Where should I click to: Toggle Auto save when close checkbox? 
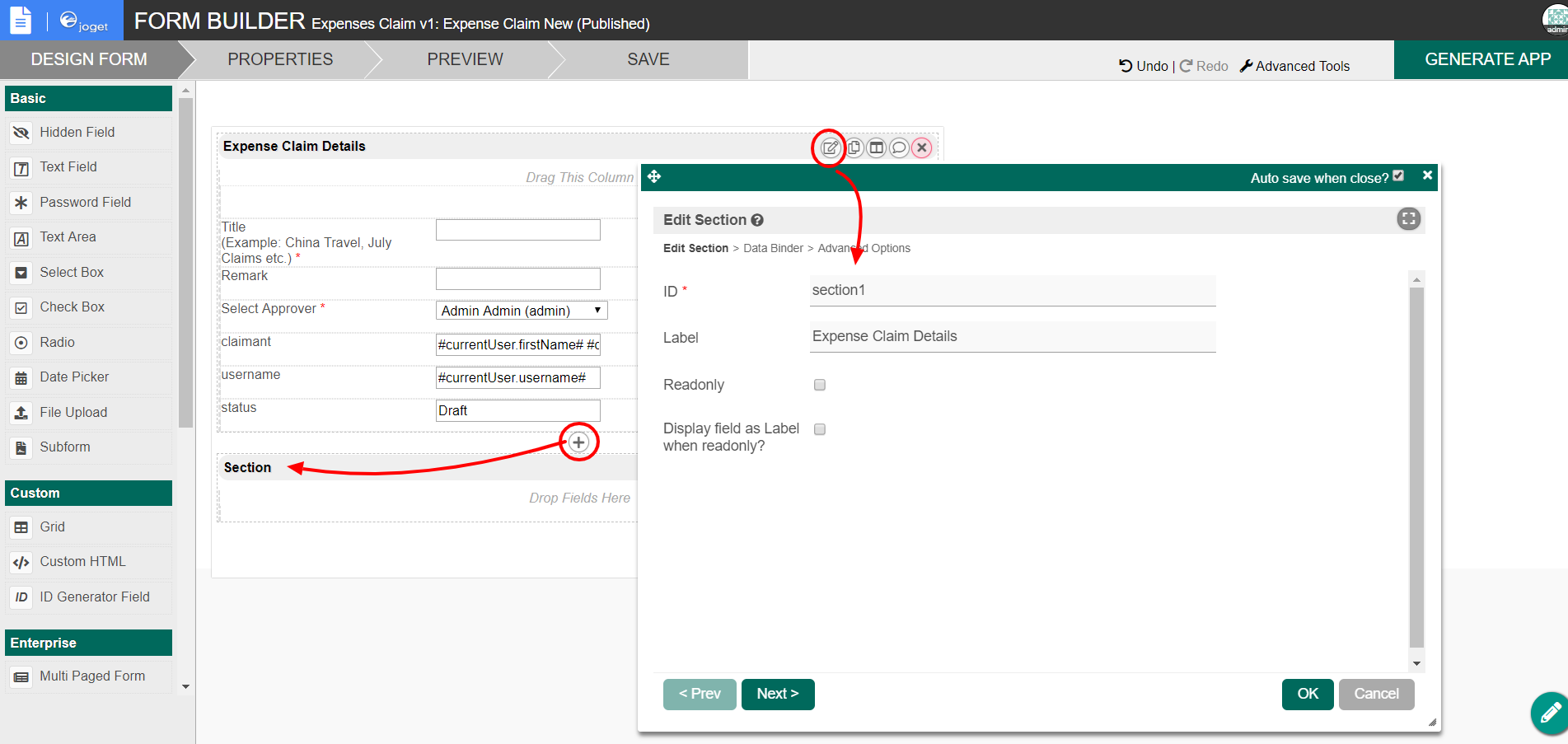[x=1398, y=176]
